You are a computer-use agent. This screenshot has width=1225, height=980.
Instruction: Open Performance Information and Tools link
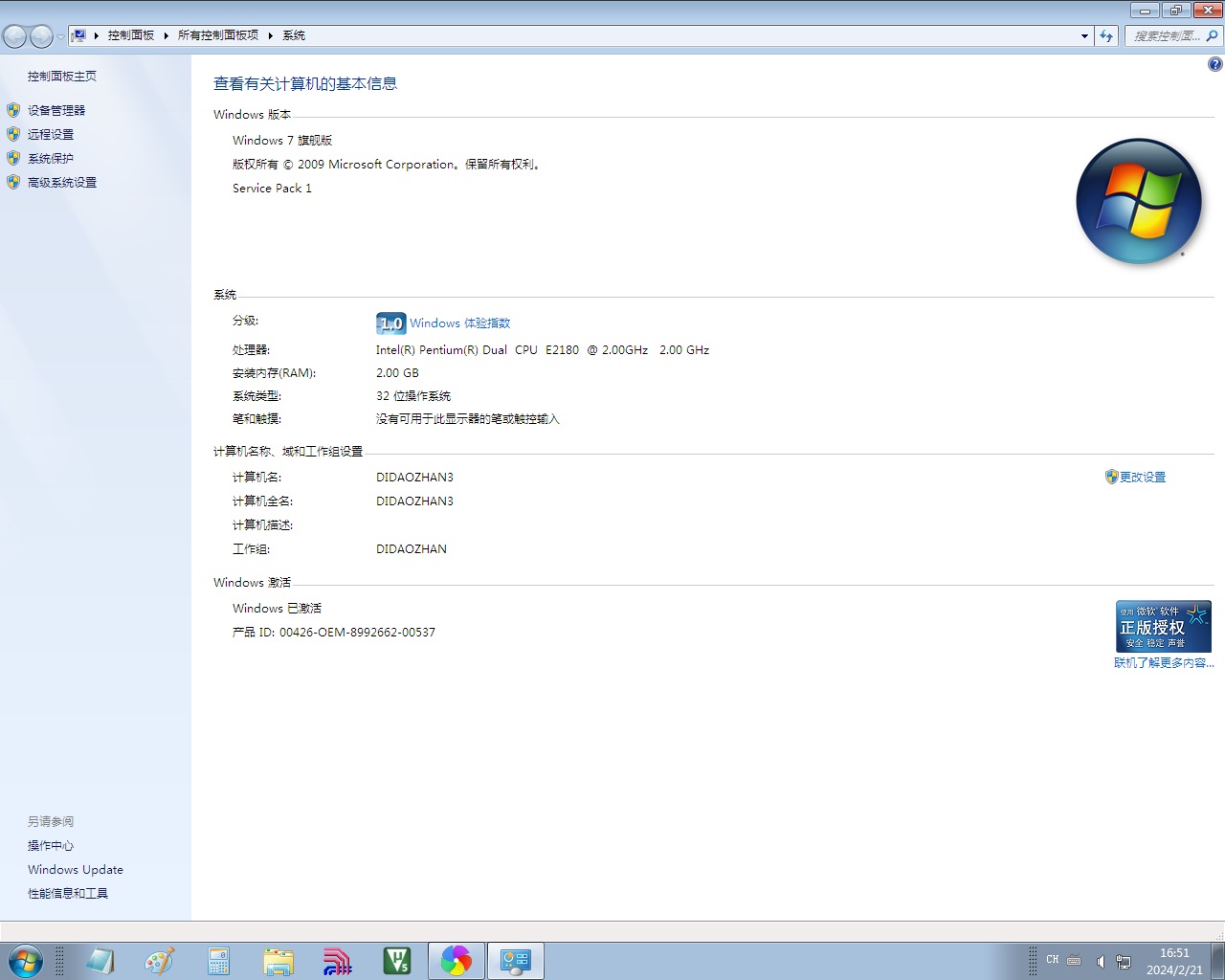click(x=68, y=893)
